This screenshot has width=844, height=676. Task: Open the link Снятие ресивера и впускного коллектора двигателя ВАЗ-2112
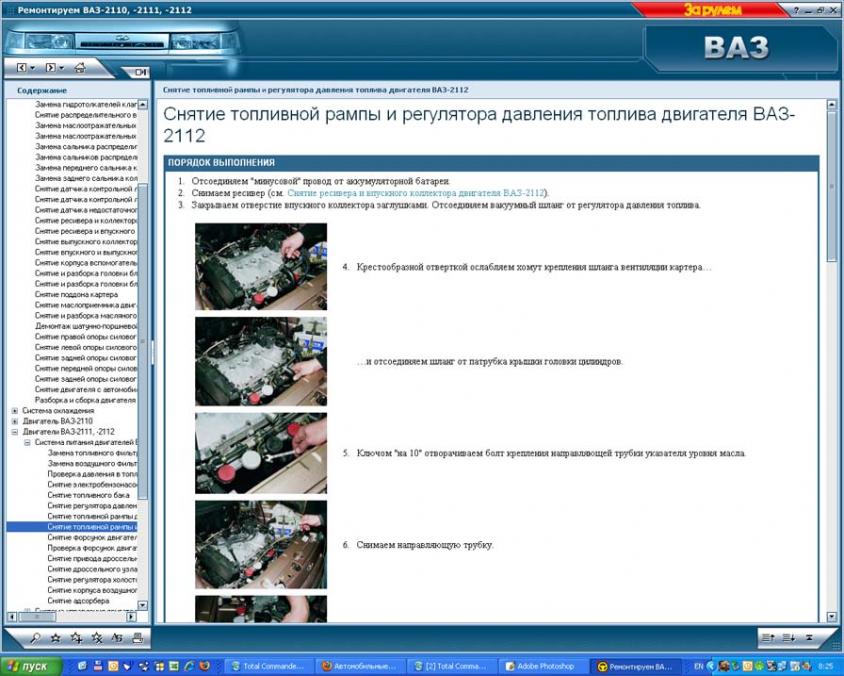coord(416,193)
